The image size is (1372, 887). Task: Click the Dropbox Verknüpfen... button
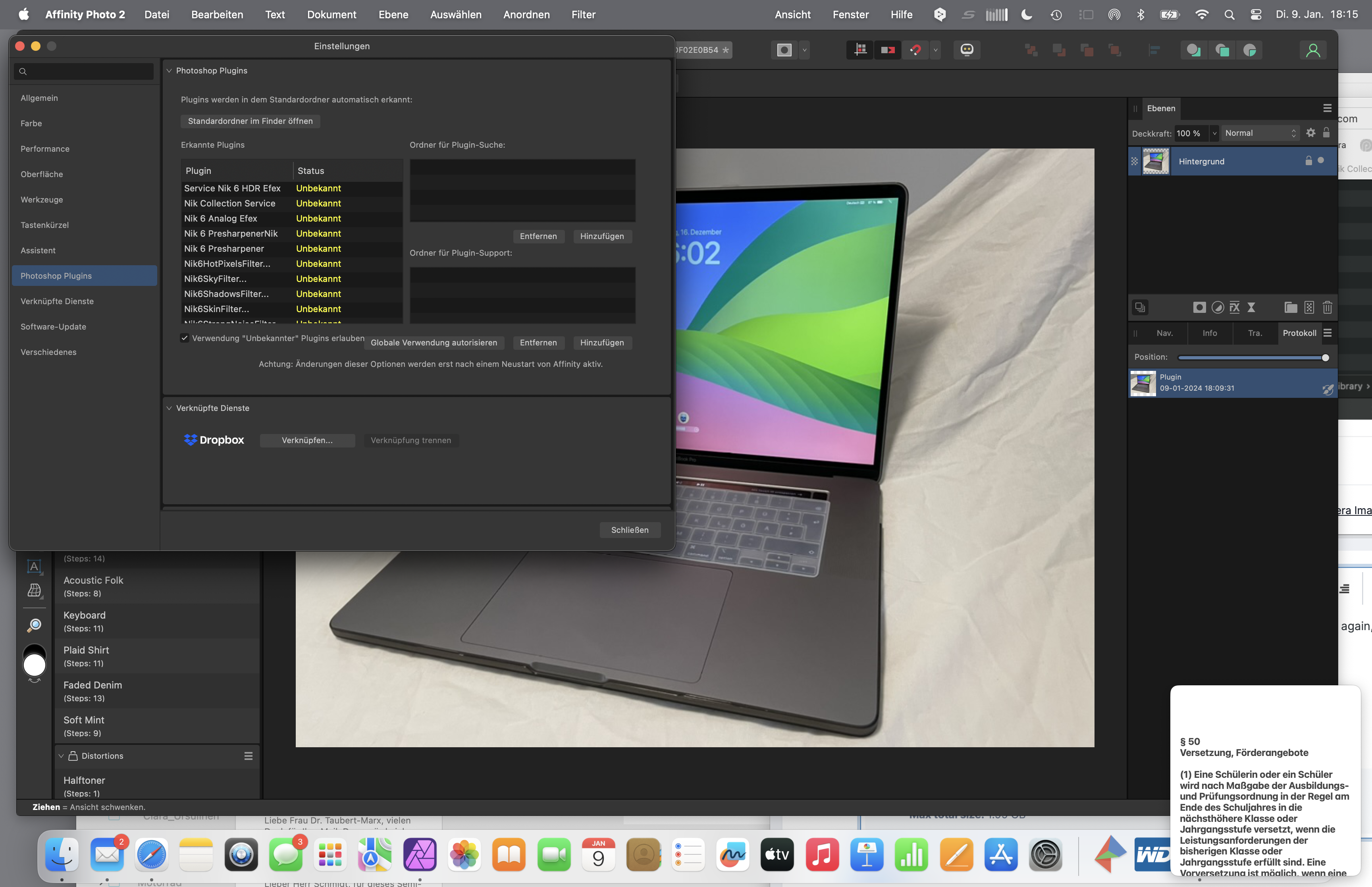[307, 440]
